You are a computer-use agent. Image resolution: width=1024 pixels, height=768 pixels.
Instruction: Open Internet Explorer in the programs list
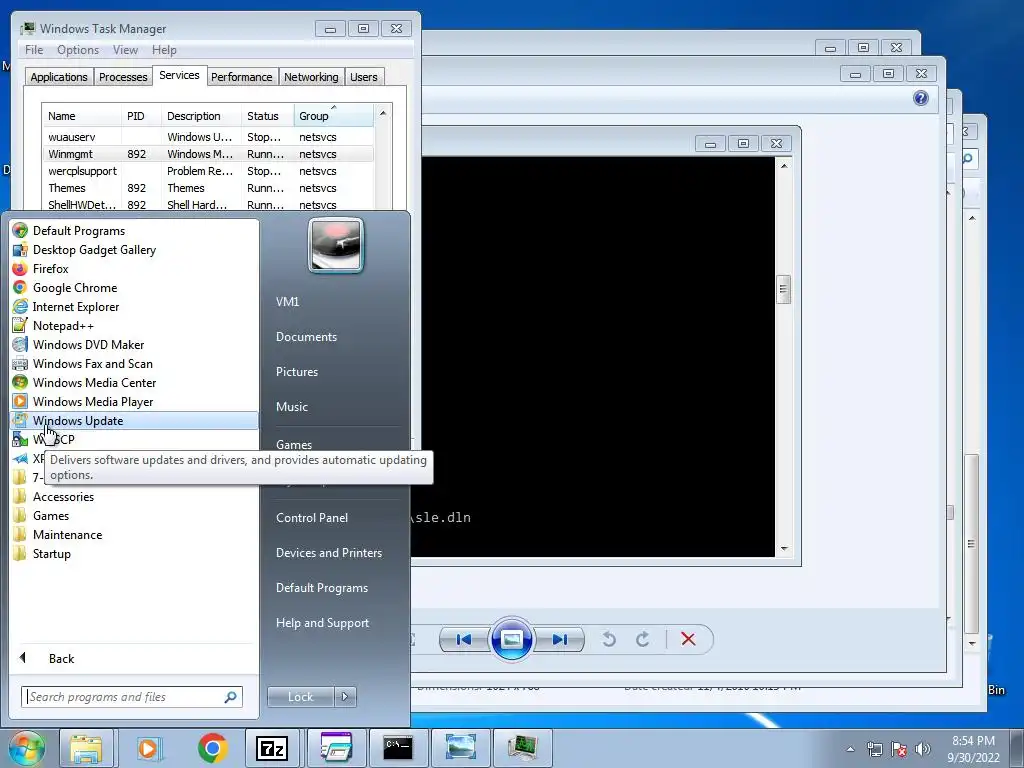click(x=76, y=306)
